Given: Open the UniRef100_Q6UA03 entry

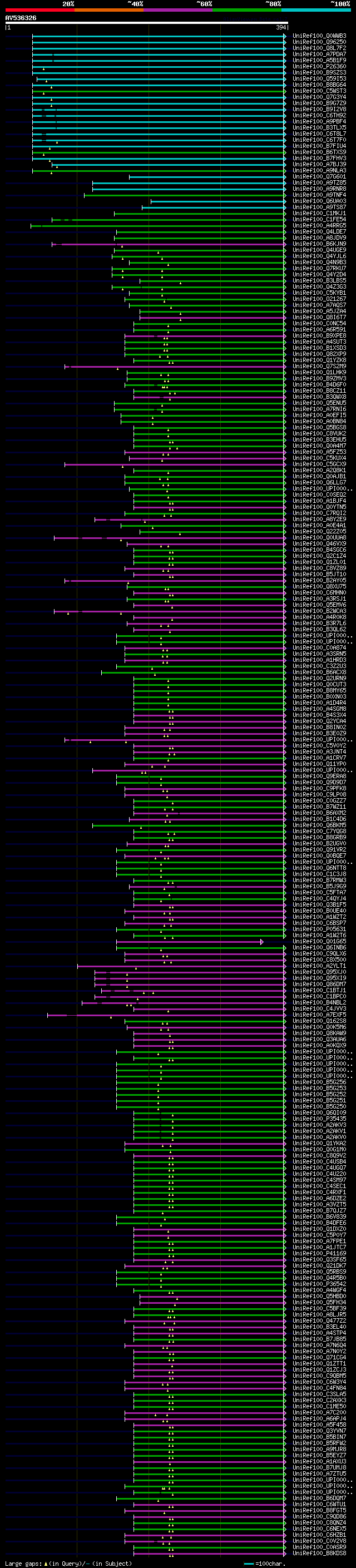Looking at the screenshot, I should point(319,201).
